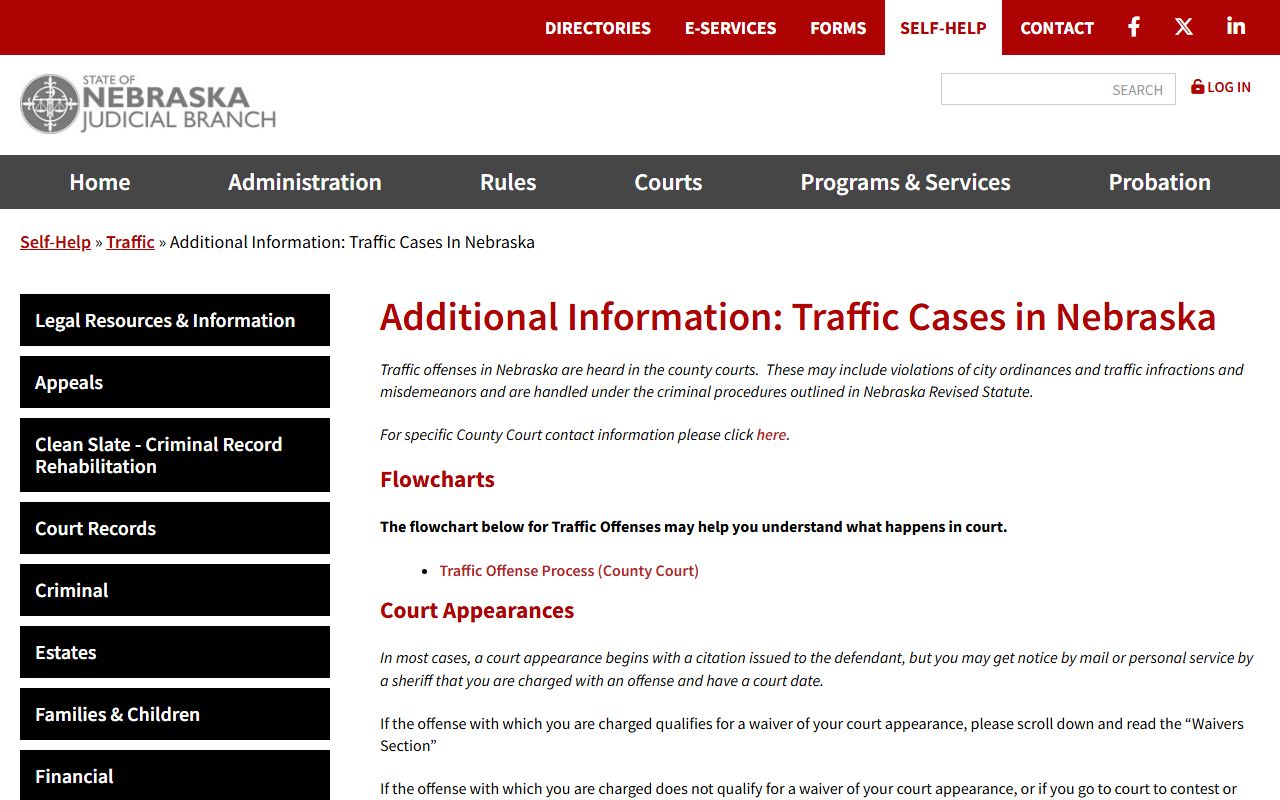Go to Home in main navigation
Viewport: 1280px width, 800px height.
coord(100,182)
